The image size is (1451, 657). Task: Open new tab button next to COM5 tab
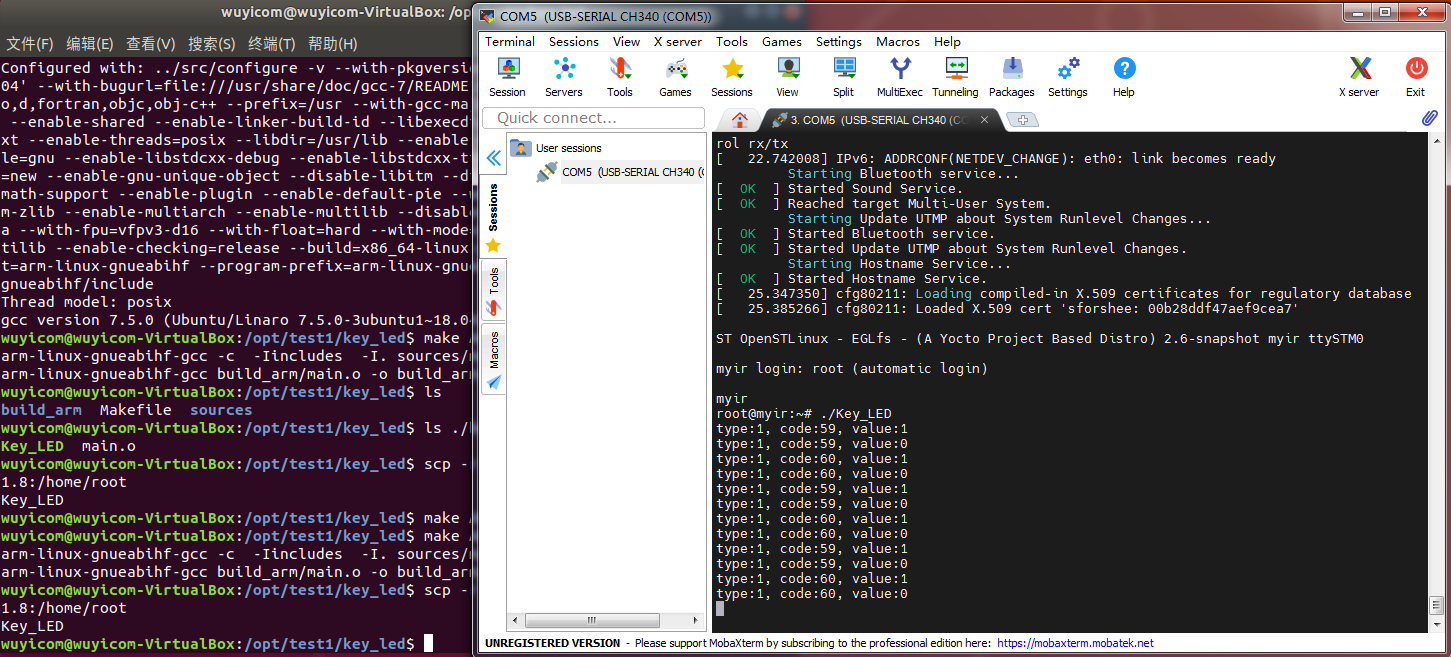pyautogui.click(x=1023, y=120)
